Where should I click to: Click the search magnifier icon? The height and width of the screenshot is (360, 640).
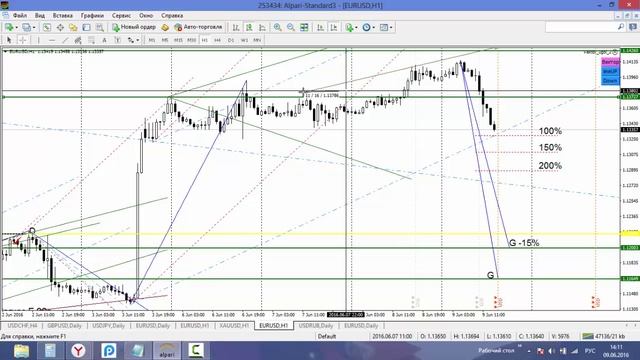coord(621,27)
